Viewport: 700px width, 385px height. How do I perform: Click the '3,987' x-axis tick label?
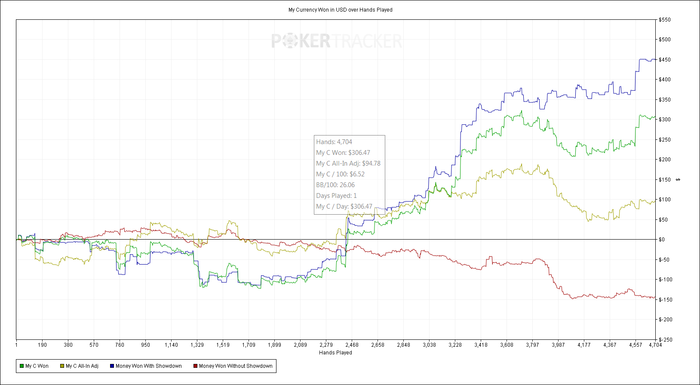[x=558, y=345]
